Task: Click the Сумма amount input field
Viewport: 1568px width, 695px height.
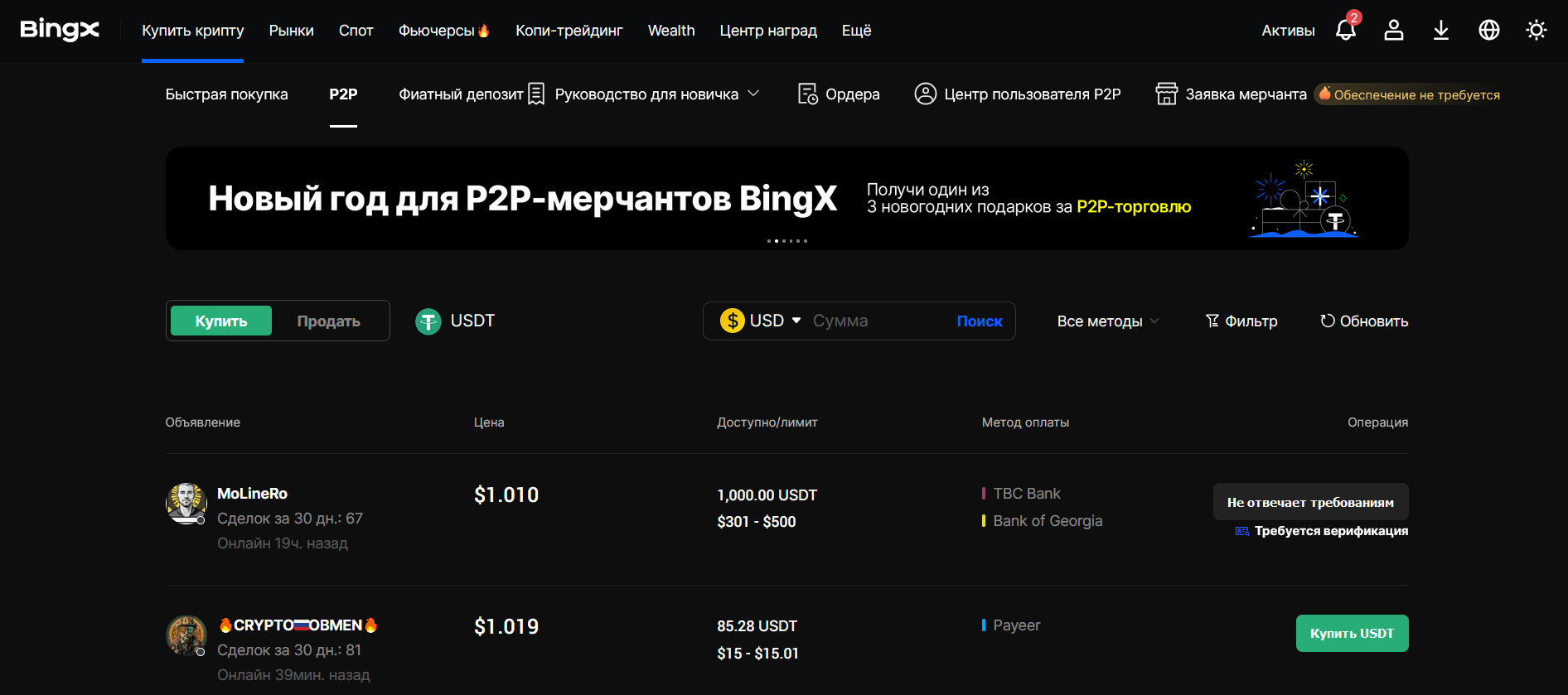Action: point(874,321)
